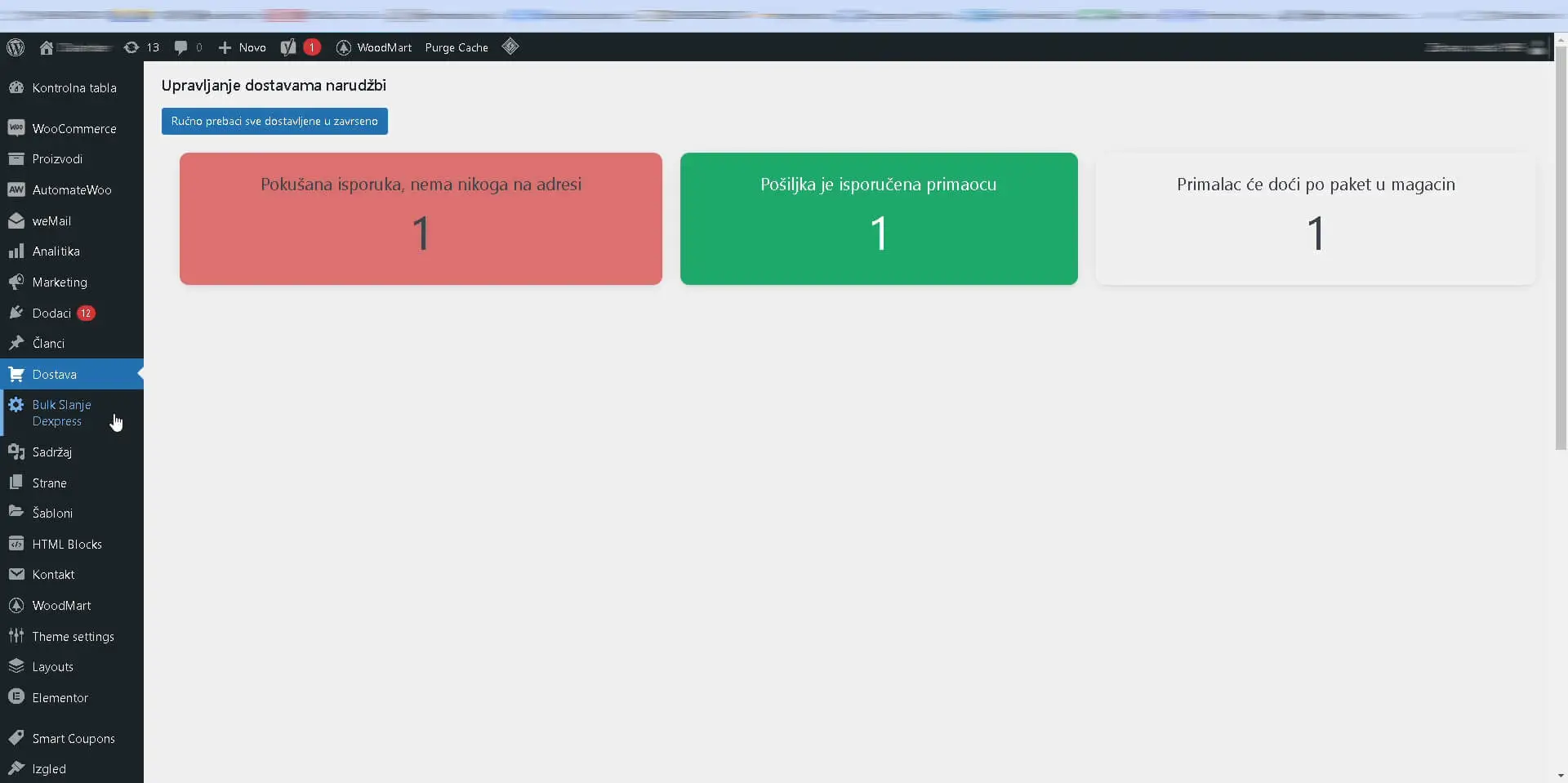Click the Proizvodi sidebar icon

(x=16, y=158)
